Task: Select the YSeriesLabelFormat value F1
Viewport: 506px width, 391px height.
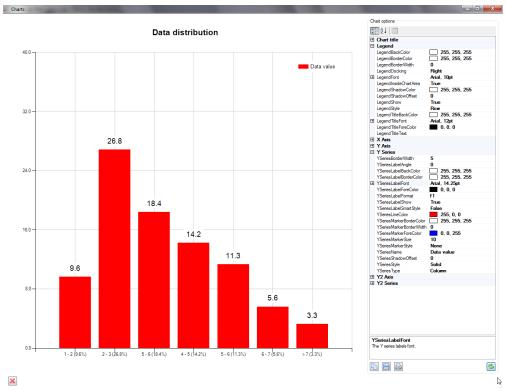Action: [x=432, y=196]
